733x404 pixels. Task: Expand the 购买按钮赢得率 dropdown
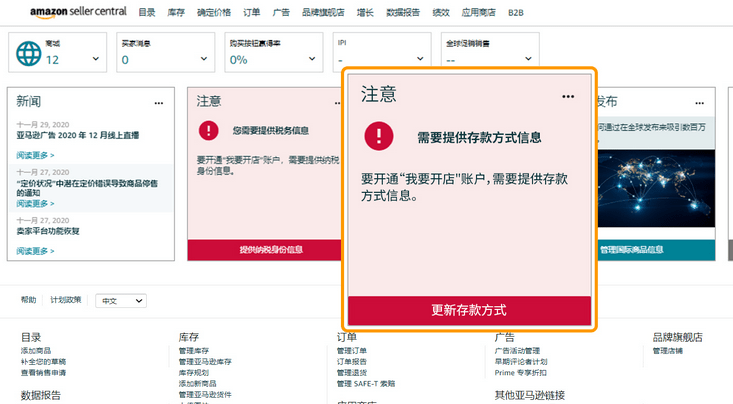(x=312, y=59)
